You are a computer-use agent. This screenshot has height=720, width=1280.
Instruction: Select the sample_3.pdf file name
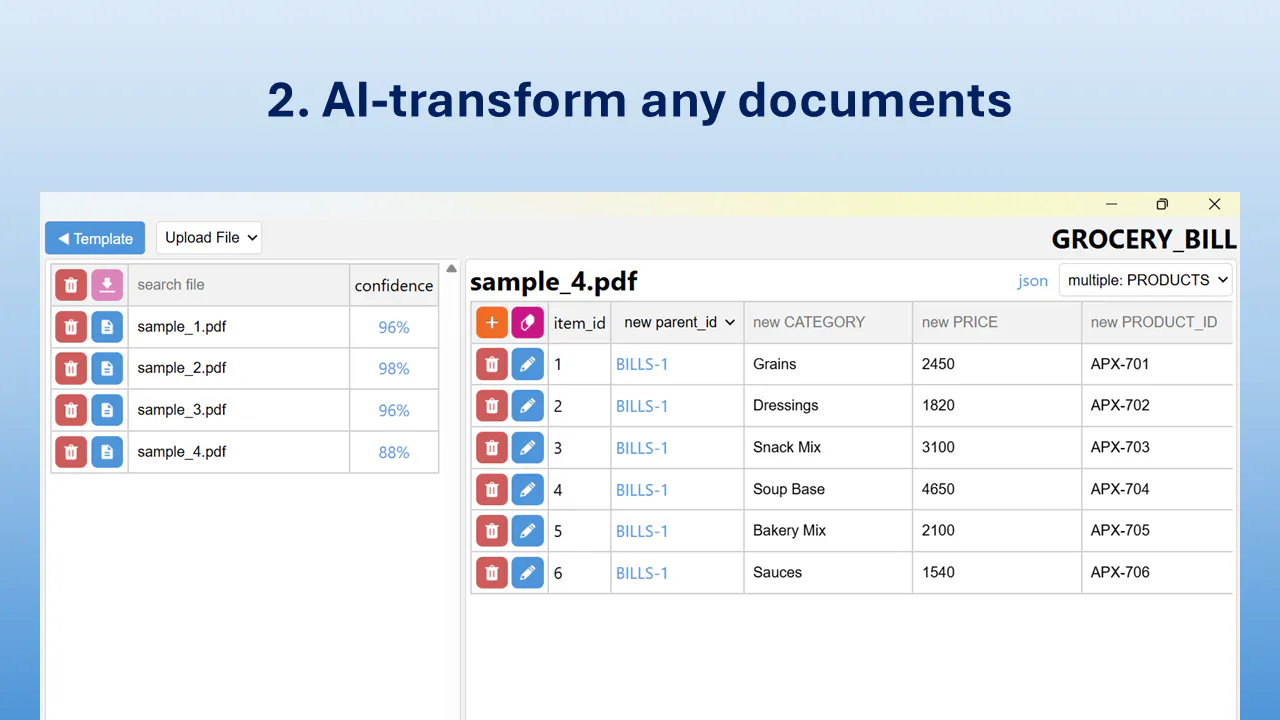[182, 410]
